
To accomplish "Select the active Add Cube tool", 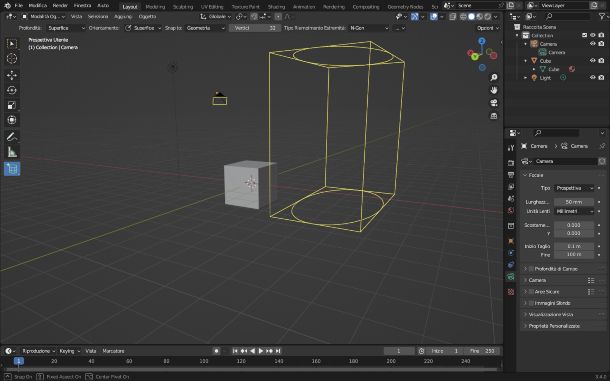I will click(x=12, y=169).
